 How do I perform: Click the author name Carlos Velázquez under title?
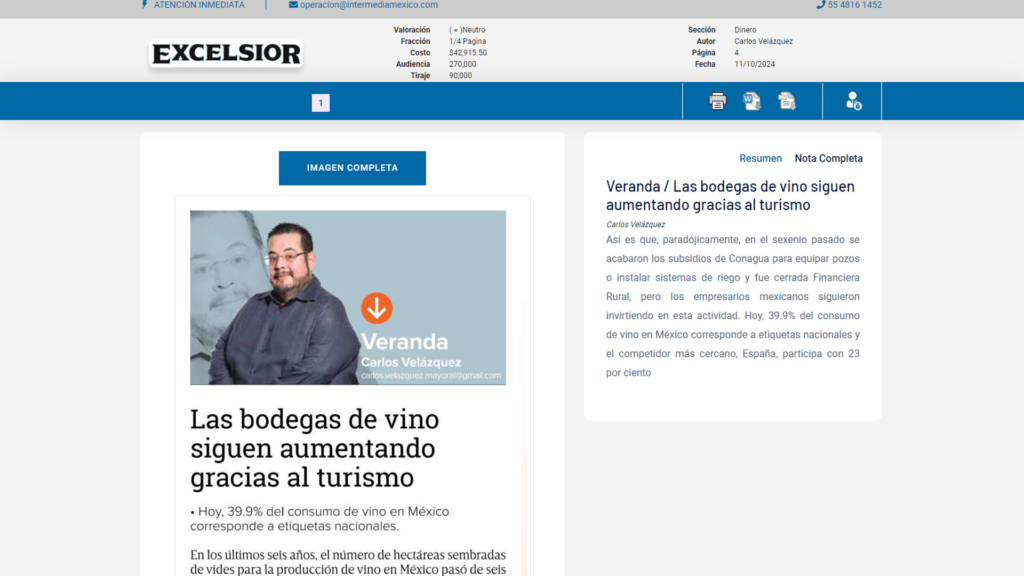(x=635, y=224)
